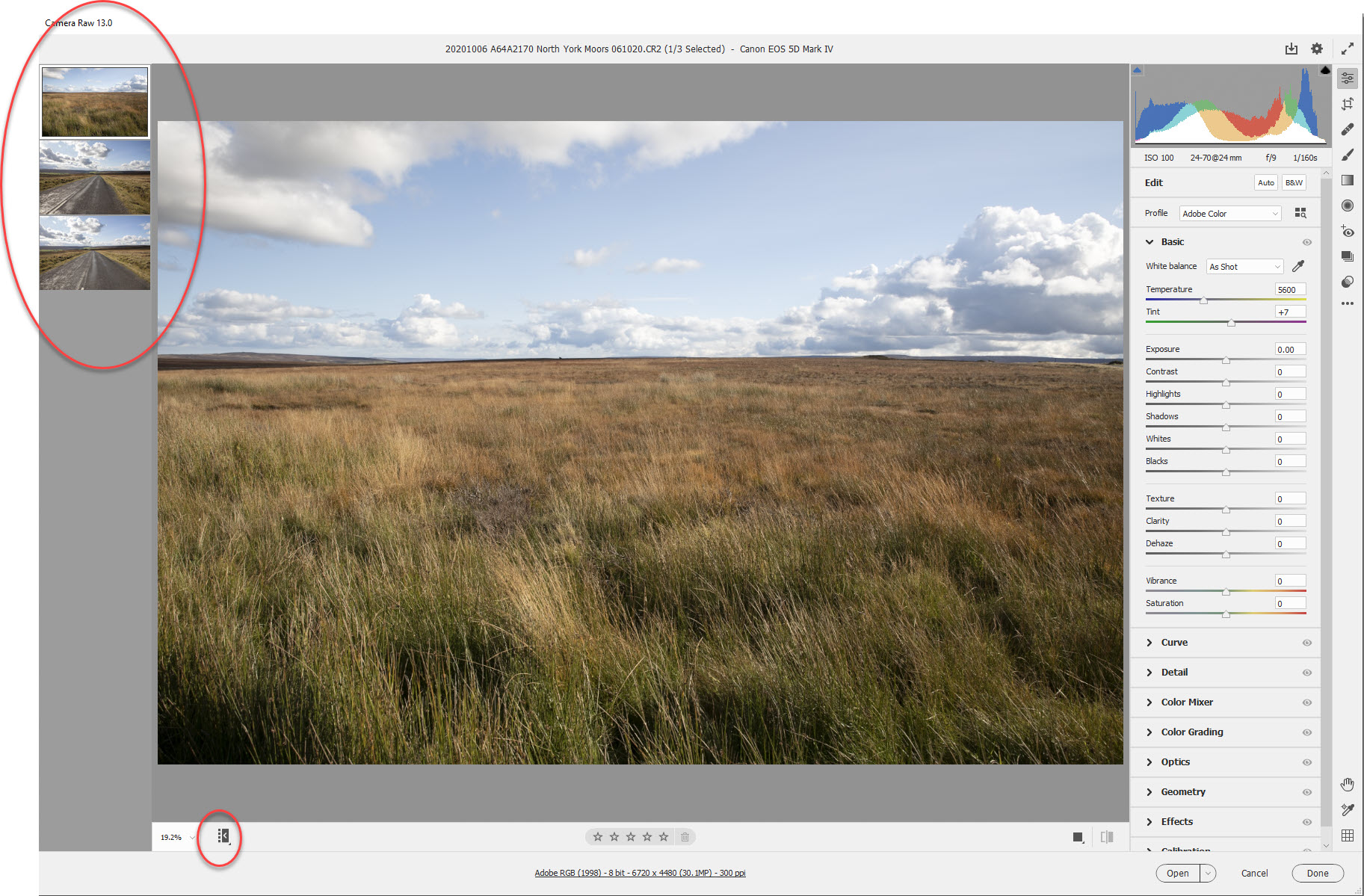Select the Crop and Rotate tool
This screenshot has height=896, width=1364.
tap(1348, 103)
